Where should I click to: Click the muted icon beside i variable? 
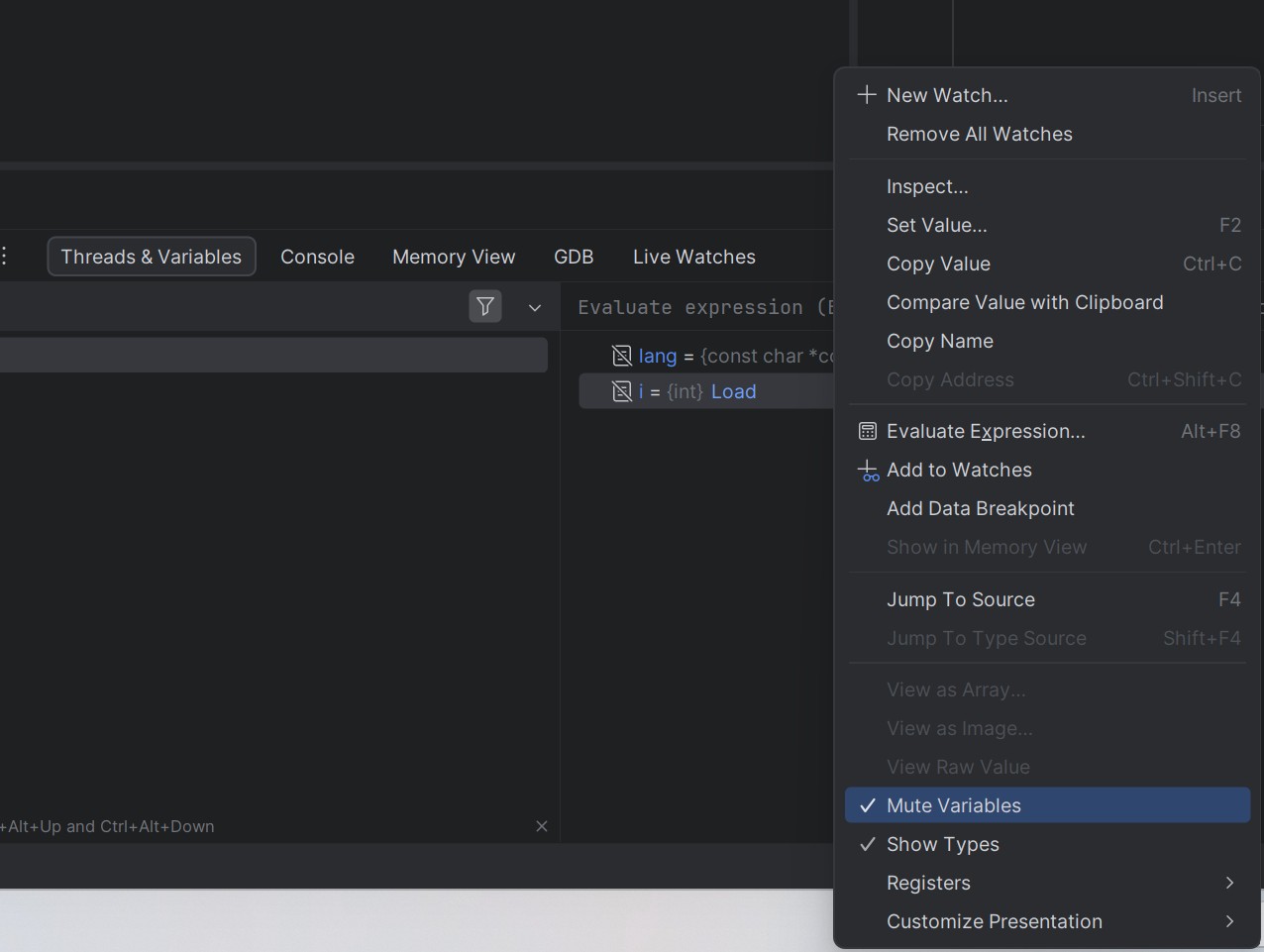click(622, 391)
